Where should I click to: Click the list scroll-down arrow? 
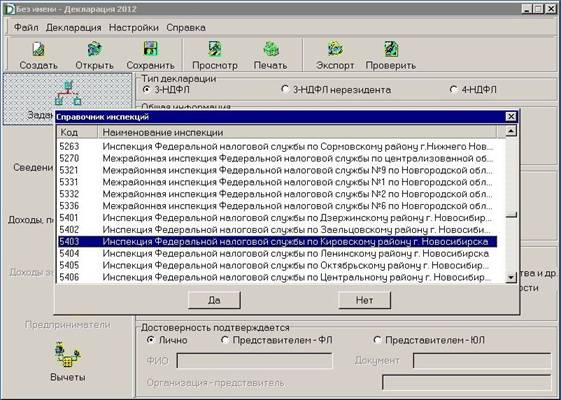pyautogui.click(x=511, y=277)
